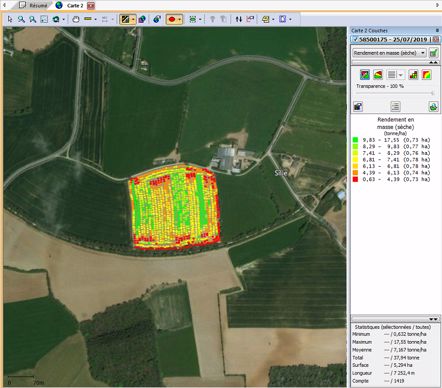
Task: Click the yellow note label icon
Action: [x=265, y=19]
